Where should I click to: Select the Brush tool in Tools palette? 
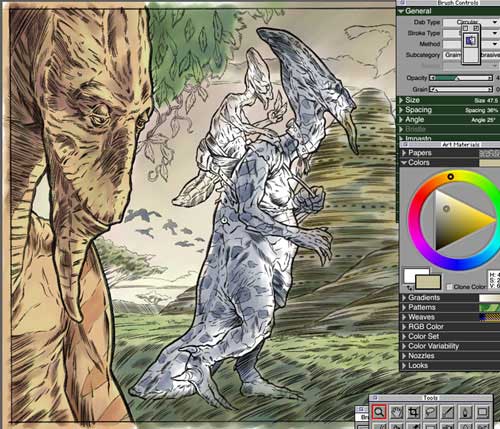[448, 412]
